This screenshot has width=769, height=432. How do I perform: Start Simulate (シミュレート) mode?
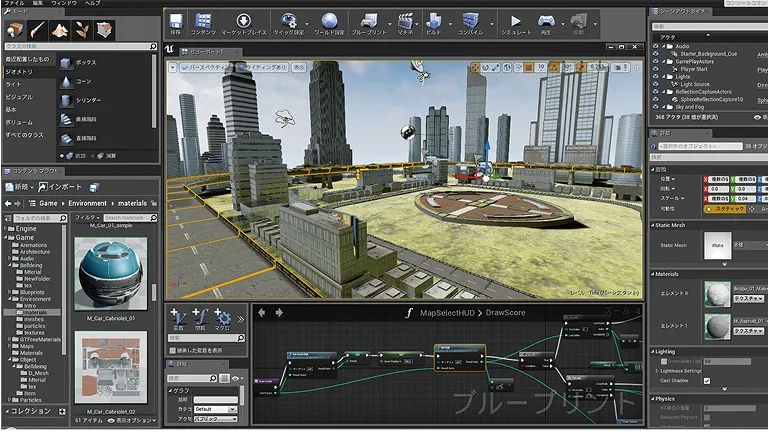pos(515,21)
